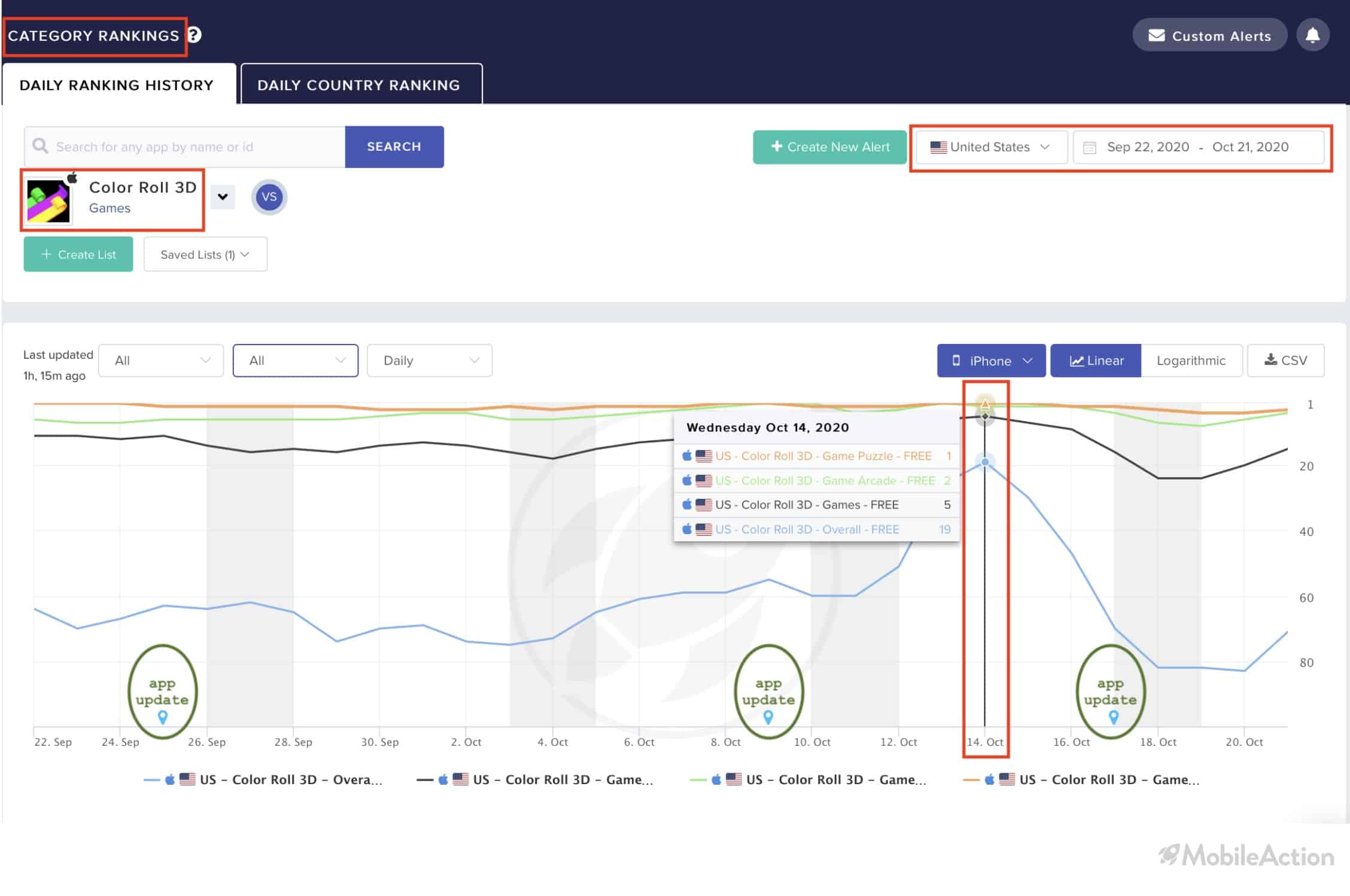Click the Color Roll 3D app name

tap(142, 187)
